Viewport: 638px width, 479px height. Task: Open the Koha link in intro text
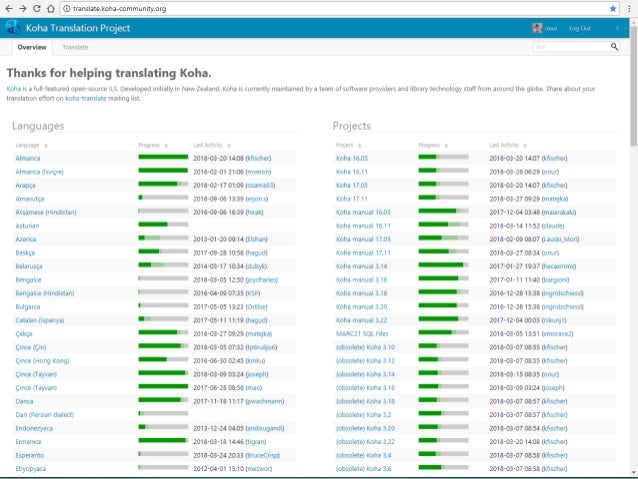click(x=13, y=89)
